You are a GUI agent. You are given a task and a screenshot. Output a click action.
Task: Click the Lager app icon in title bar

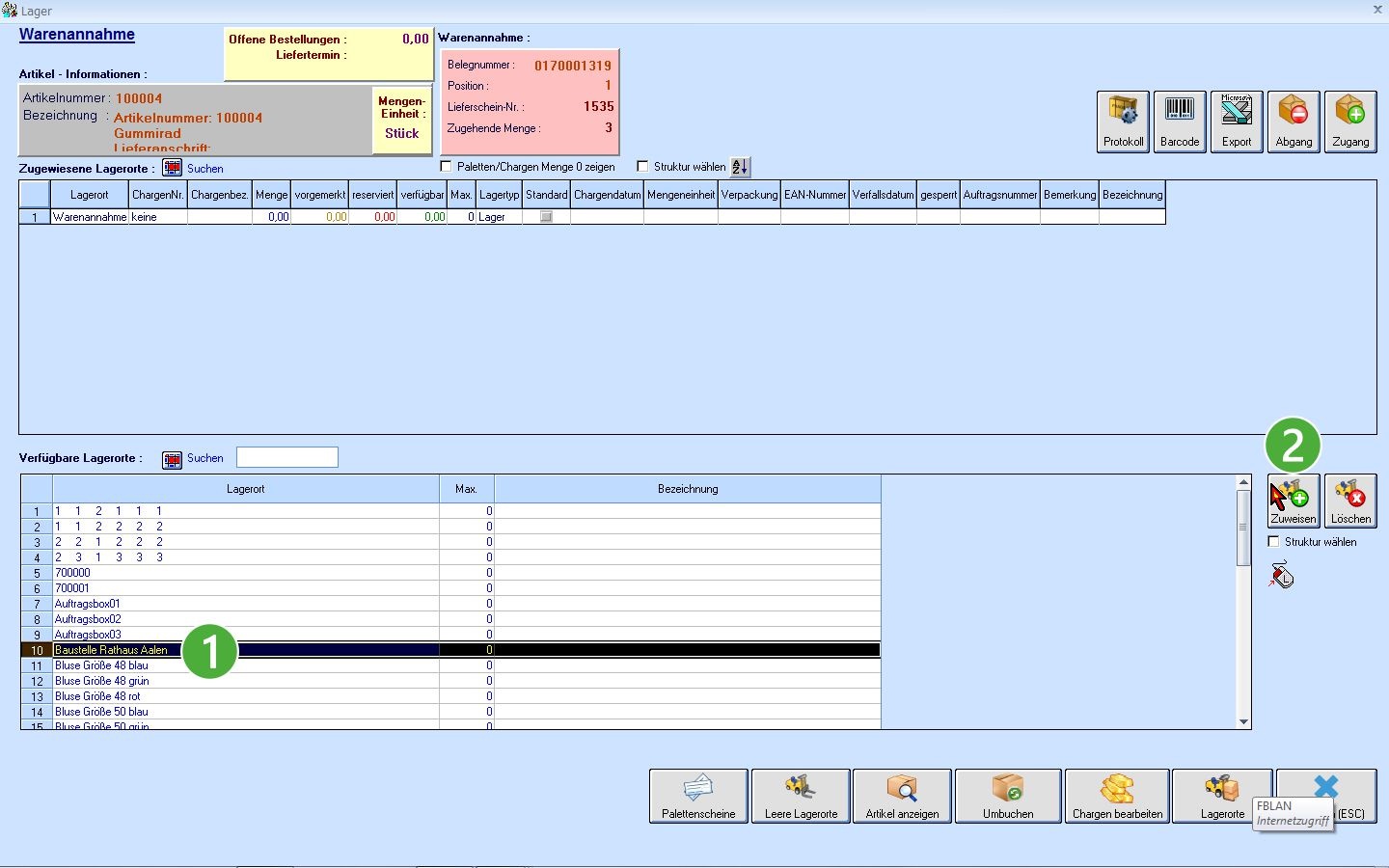coord(10,11)
